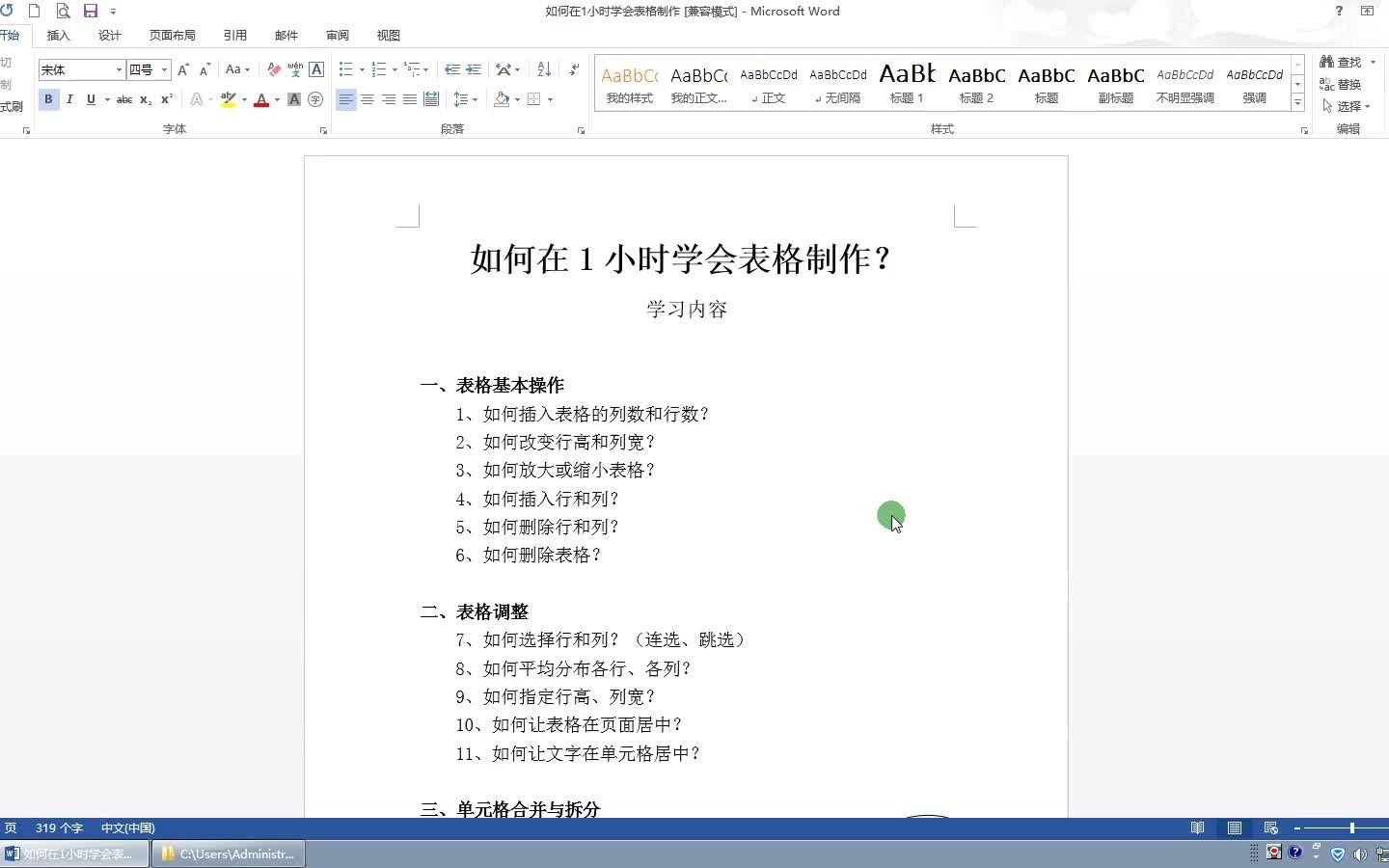The height and width of the screenshot is (868, 1389).
Task: Apply the 副标题 subtitle style
Action: (x=1115, y=84)
